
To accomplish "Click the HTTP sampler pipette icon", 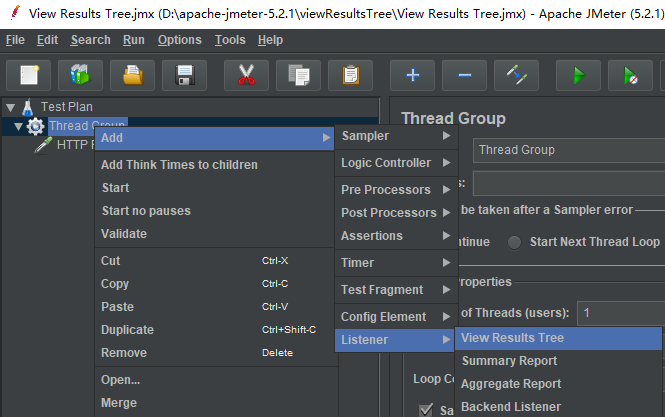I will 43,145.
